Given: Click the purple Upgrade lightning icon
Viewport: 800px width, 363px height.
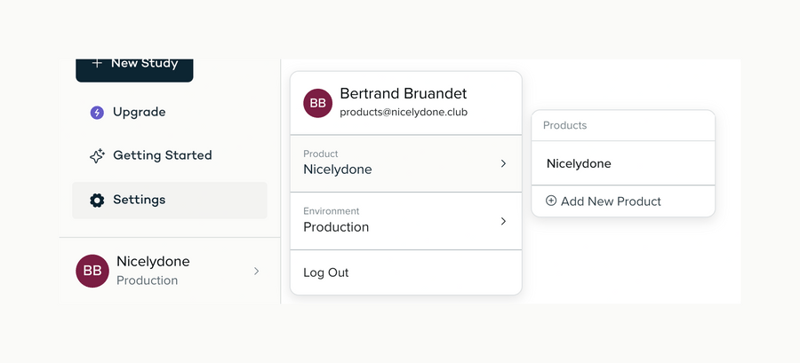Looking at the screenshot, I should [97, 112].
